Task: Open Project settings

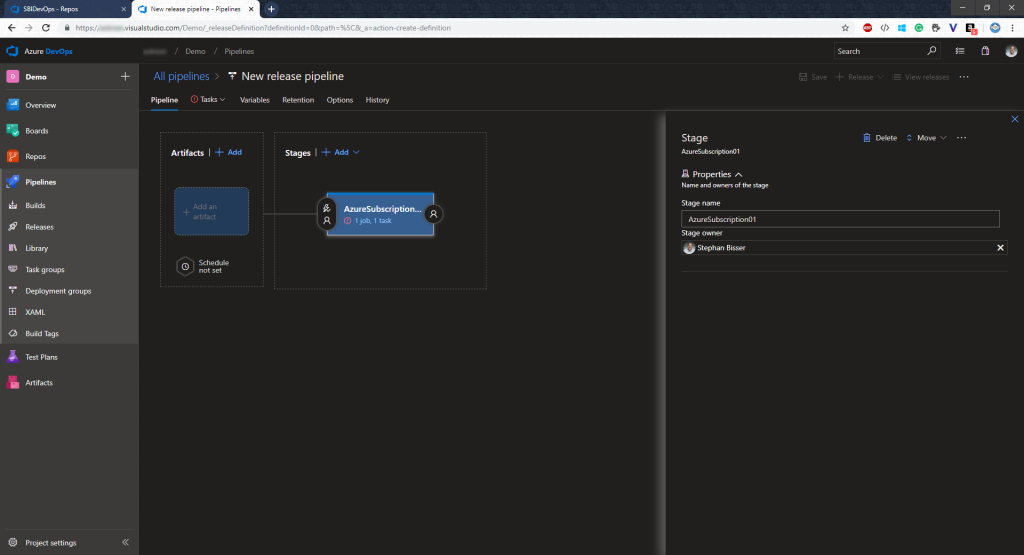Action: [x=50, y=543]
